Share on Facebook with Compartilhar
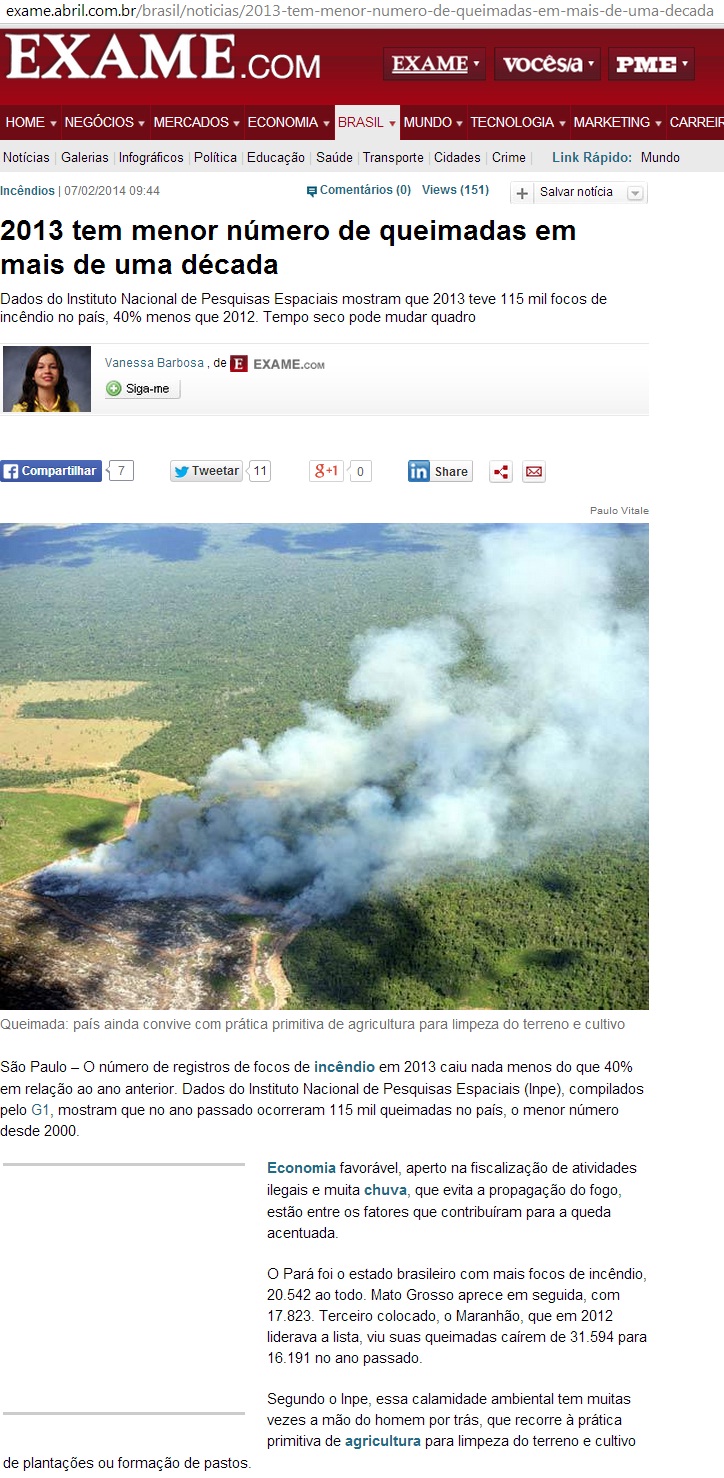 tap(51, 471)
